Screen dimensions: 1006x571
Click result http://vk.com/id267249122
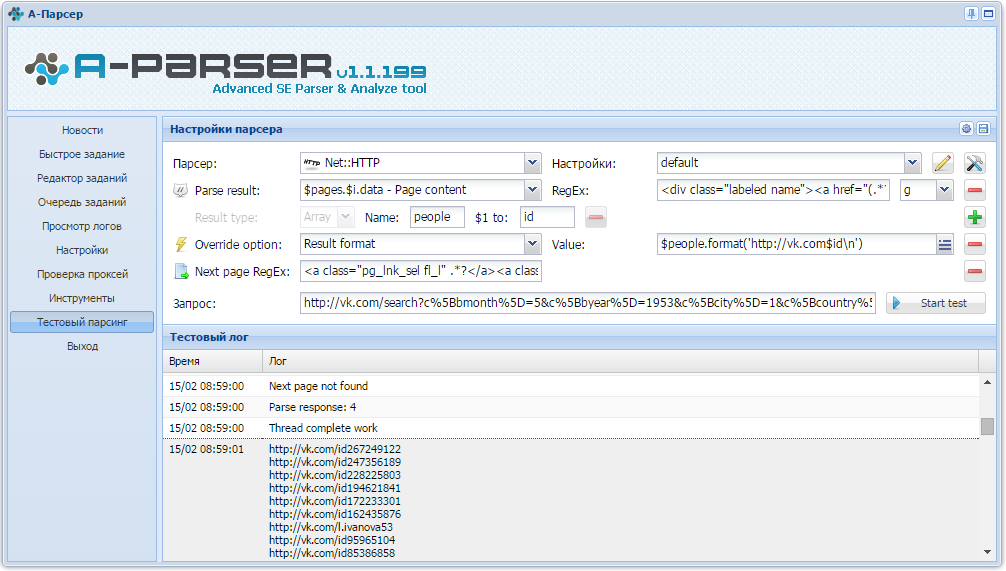point(335,449)
